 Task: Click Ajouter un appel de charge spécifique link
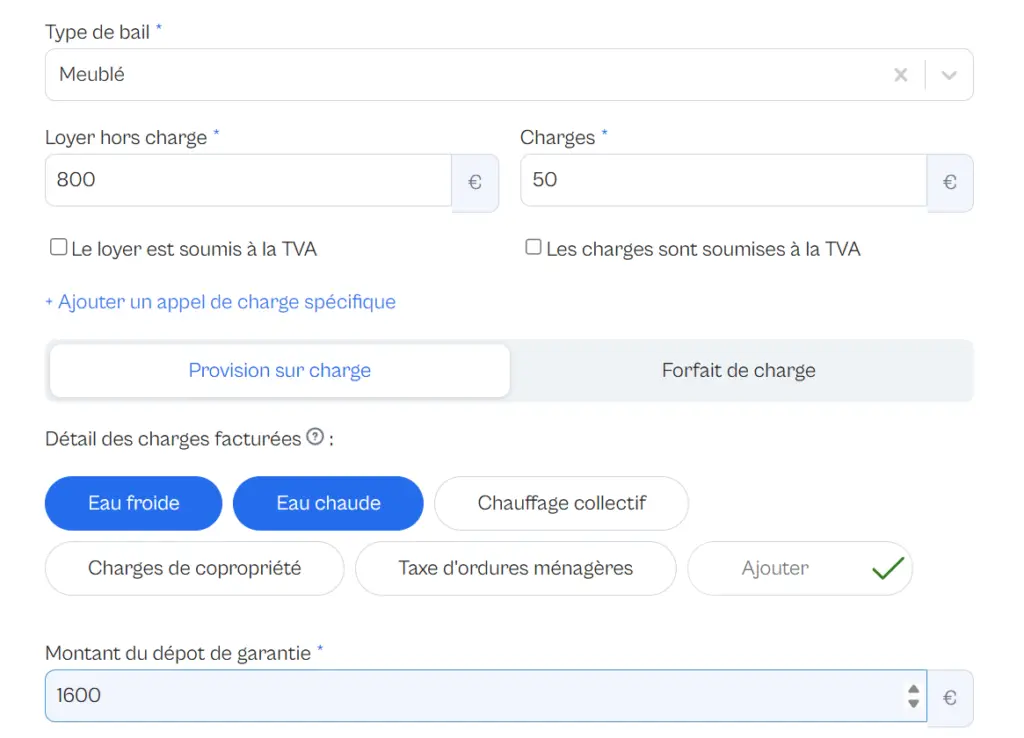coord(220,302)
